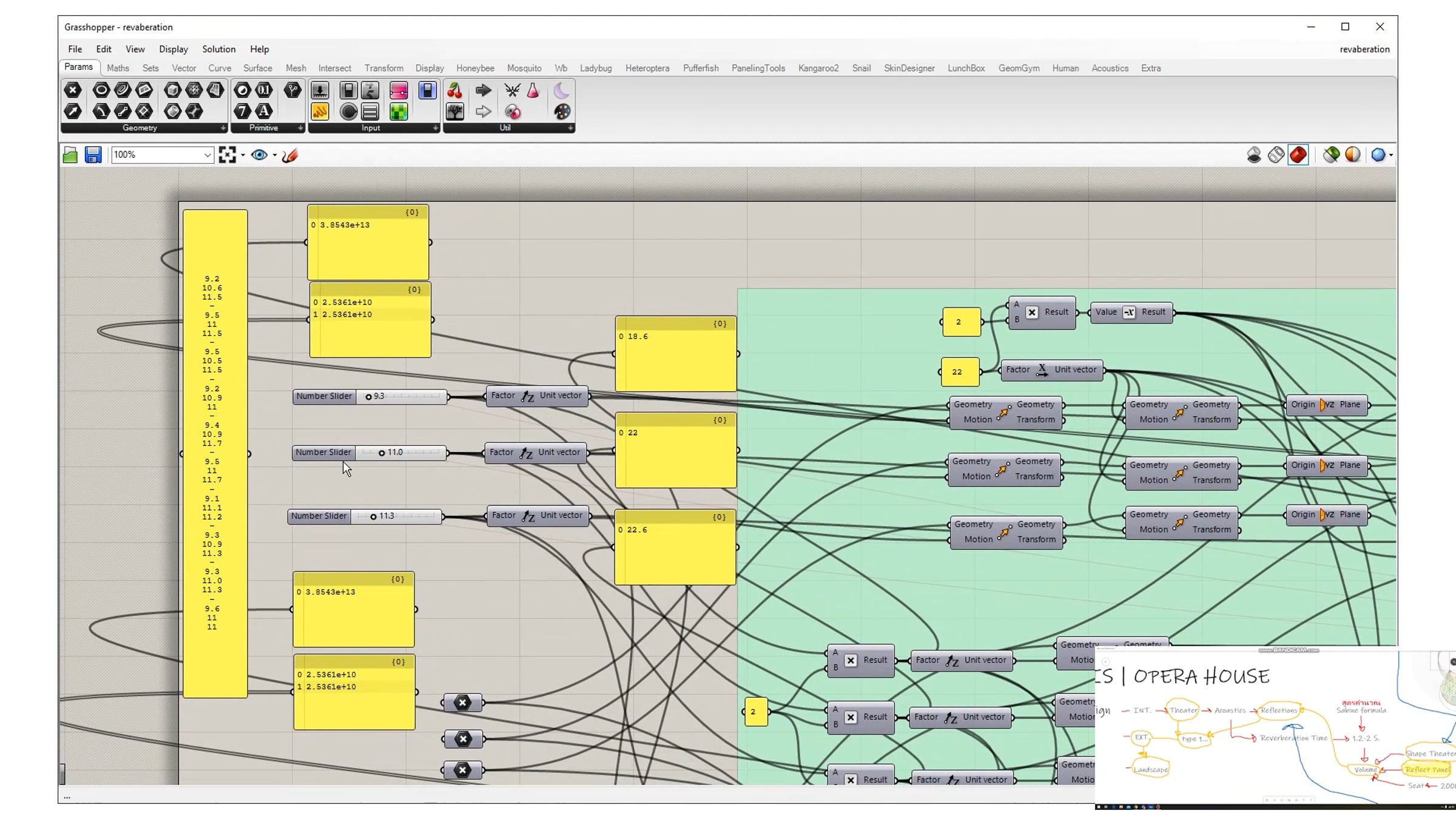Viewport: 1456px width, 819px height.
Task: Select the Cherry Picker util icon
Action: pyautogui.click(x=454, y=91)
